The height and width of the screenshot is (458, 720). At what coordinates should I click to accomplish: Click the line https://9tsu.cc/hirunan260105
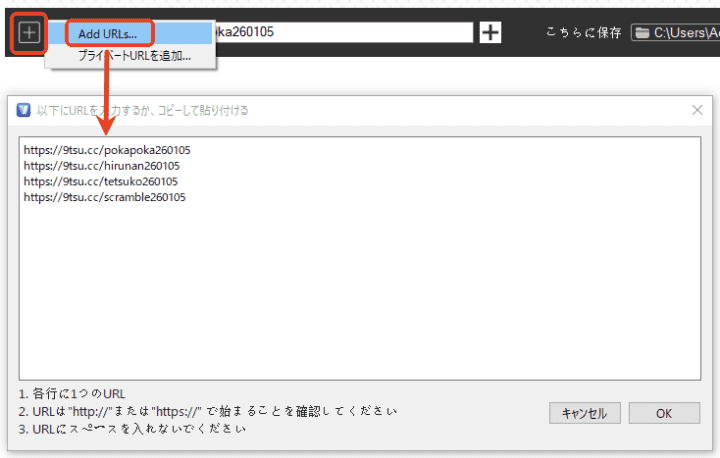coord(101,166)
